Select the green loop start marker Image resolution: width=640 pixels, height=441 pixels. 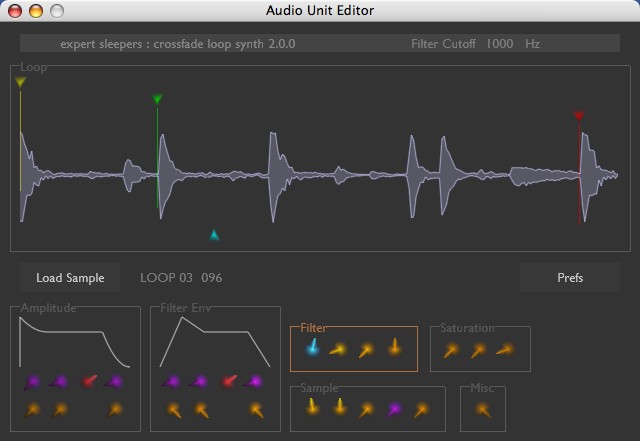tap(158, 98)
